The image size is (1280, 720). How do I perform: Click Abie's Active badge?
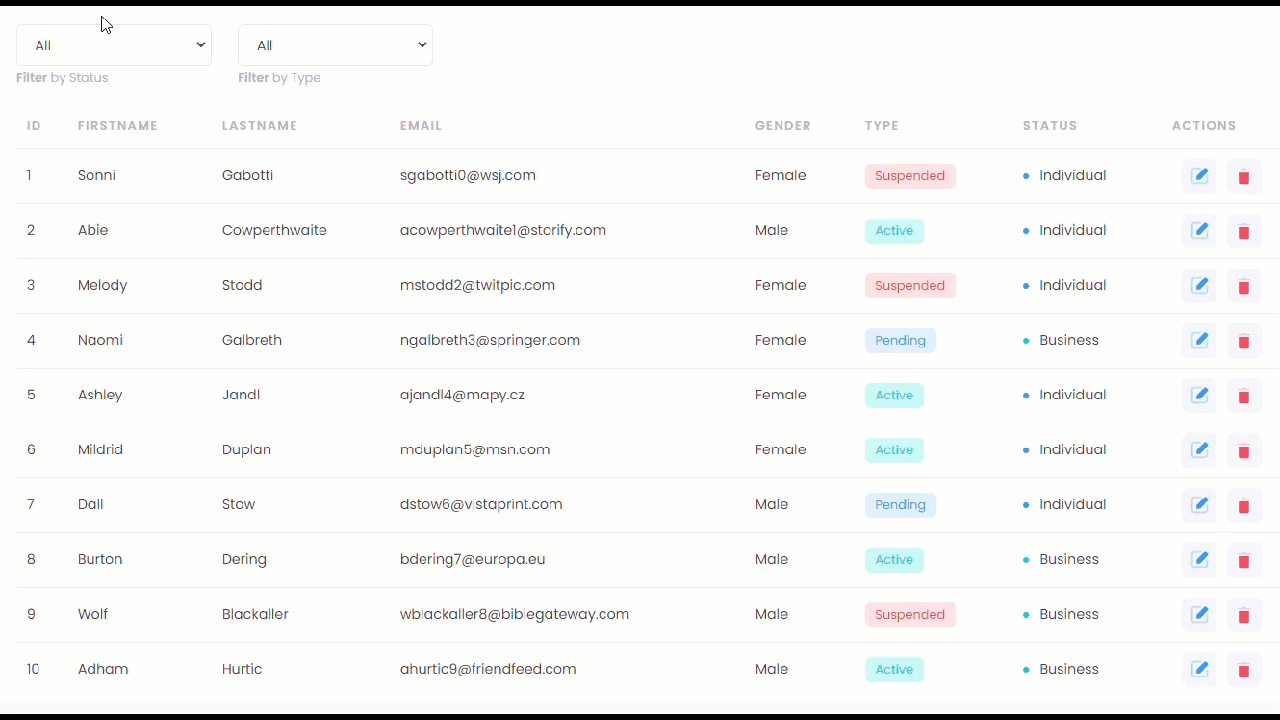click(x=894, y=231)
